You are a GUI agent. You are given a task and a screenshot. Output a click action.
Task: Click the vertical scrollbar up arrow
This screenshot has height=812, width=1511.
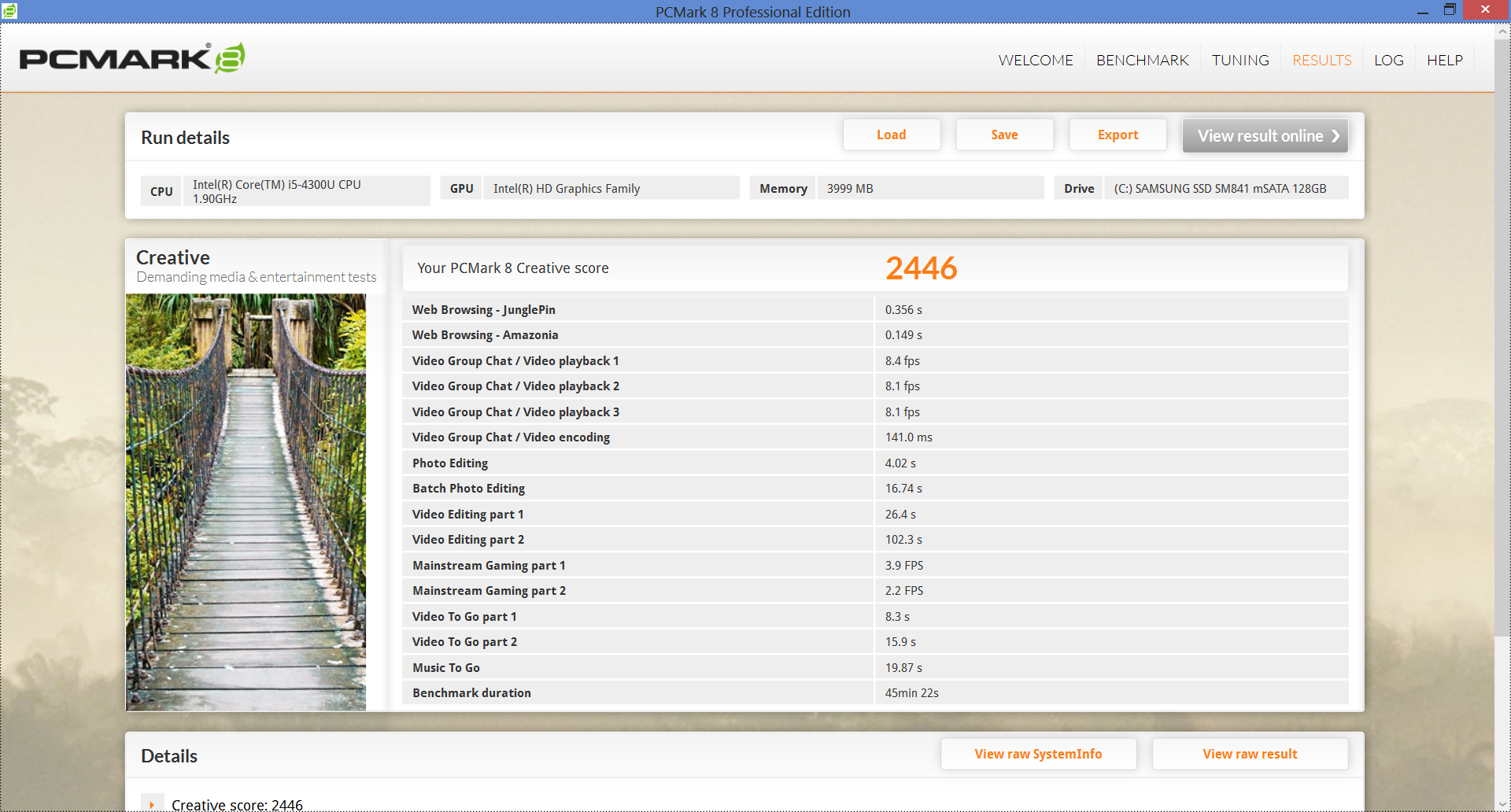[1502, 32]
